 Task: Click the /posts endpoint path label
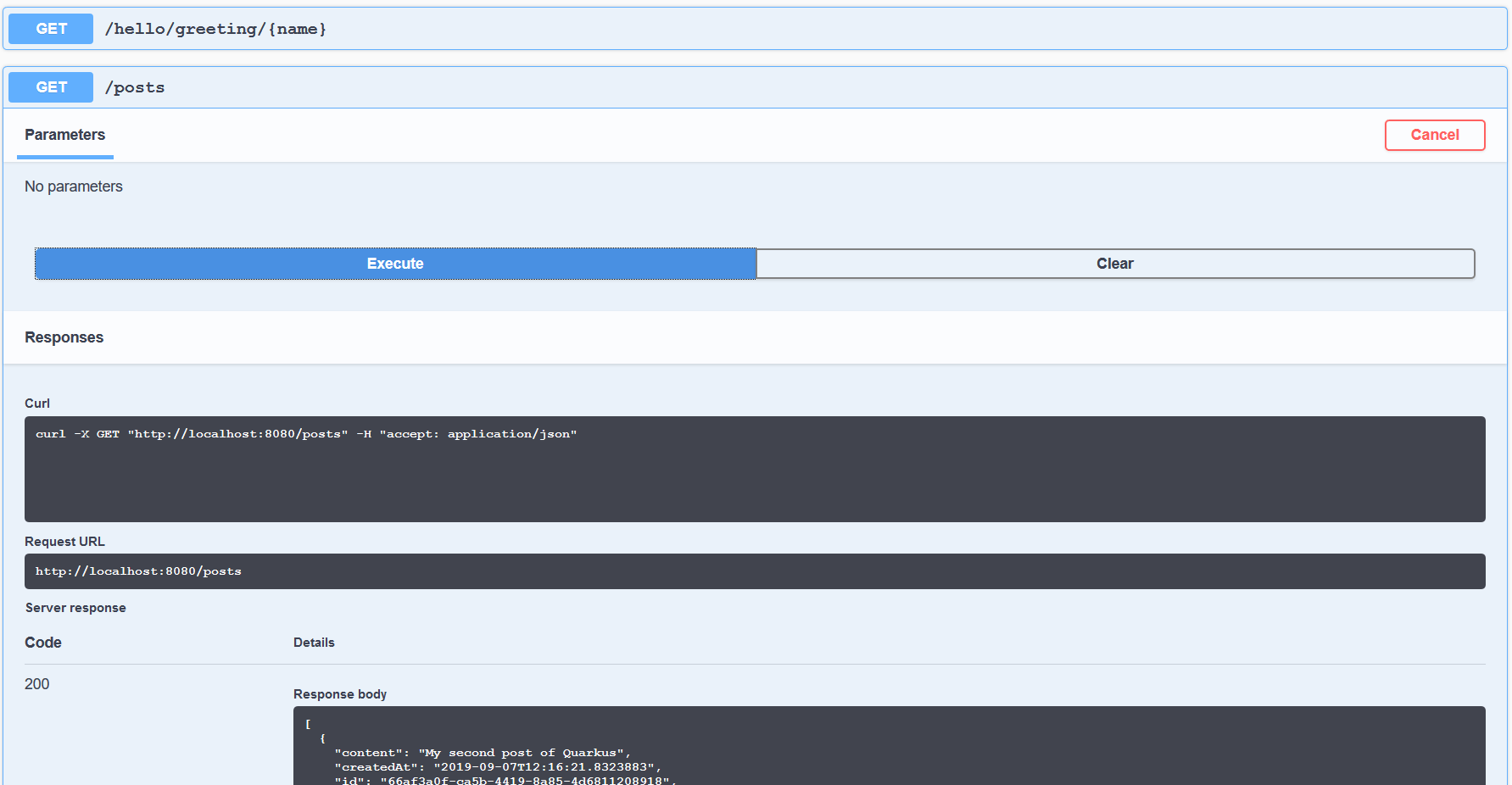[x=135, y=86]
